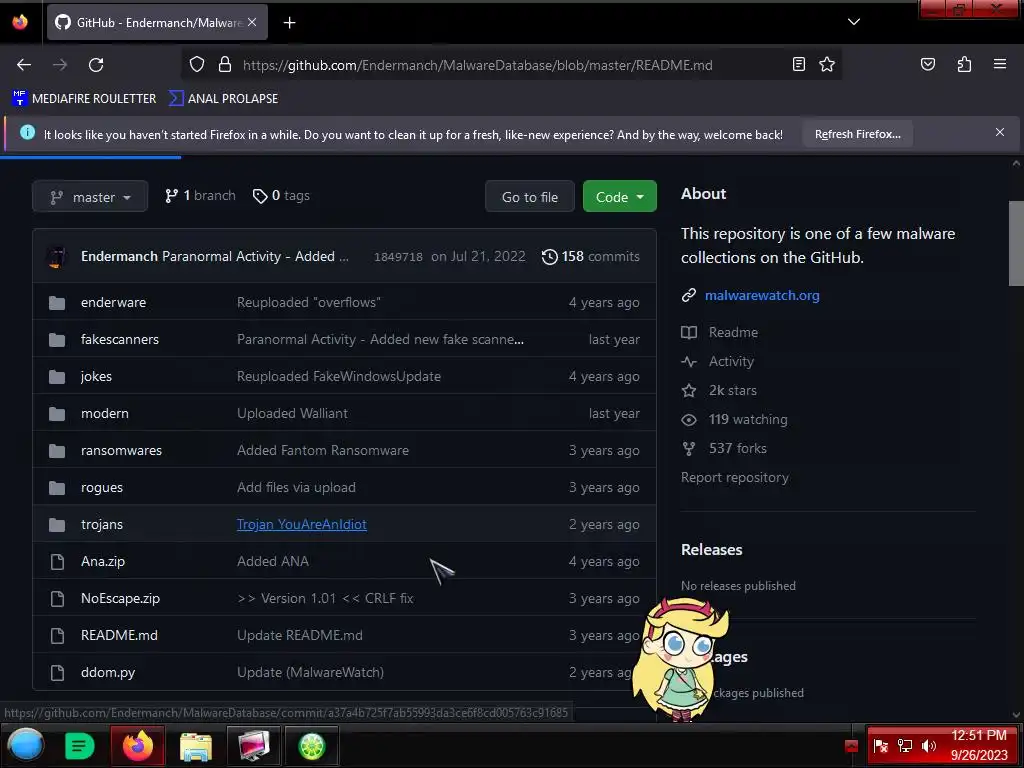Viewport: 1024px width, 768px height.
Task: Open ddom.py file
Action: (x=108, y=673)
